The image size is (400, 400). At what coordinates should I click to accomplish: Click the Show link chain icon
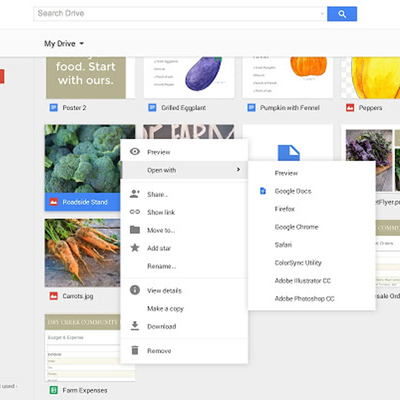pyautogui.click(x=135, y=212)
